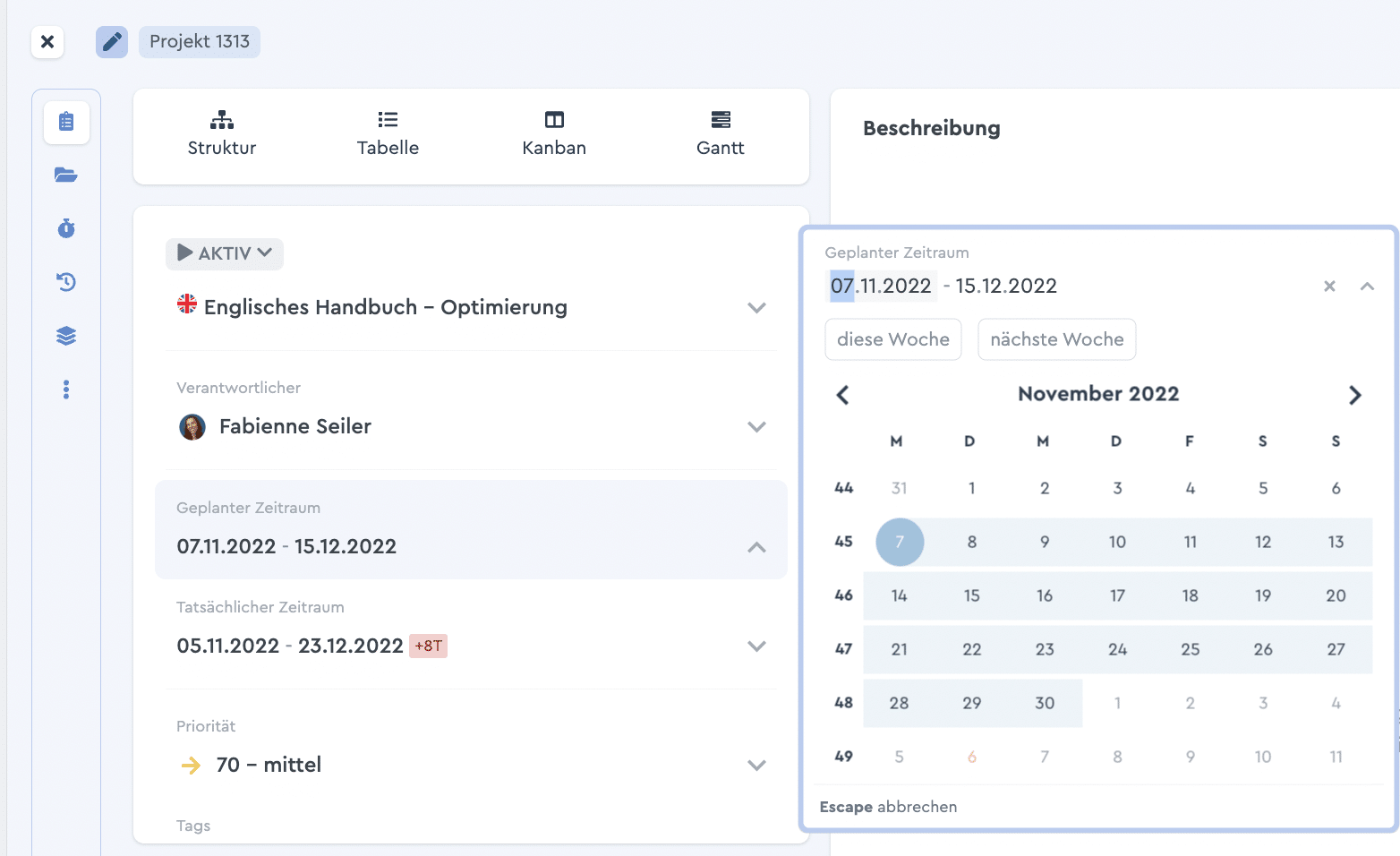The height and width of the screenshot is (856, 1400).
Task: Select November 19 in the calendar
Action: tap(1263, 595)
